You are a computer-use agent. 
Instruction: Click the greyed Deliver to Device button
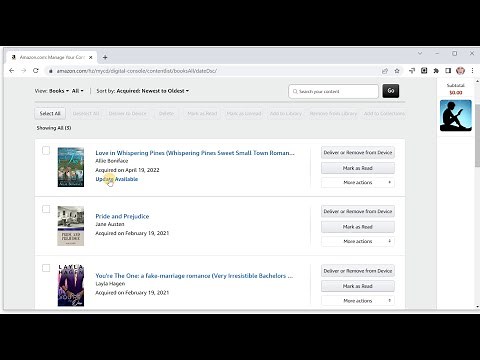point(128,113)
